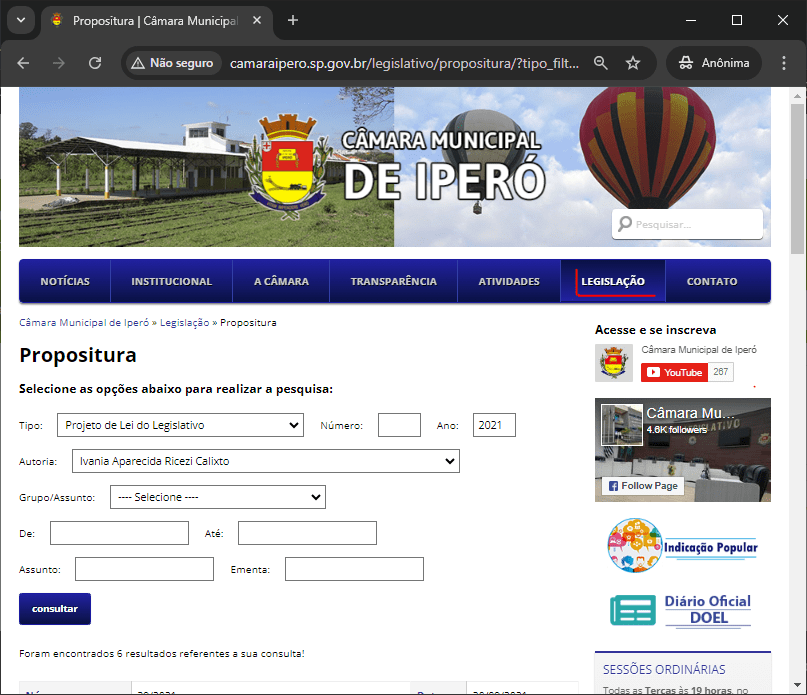This screenshot has width=807, height=695.
Task: Open the tab search chevron dropdown
Action: click(x=20, y=20)
